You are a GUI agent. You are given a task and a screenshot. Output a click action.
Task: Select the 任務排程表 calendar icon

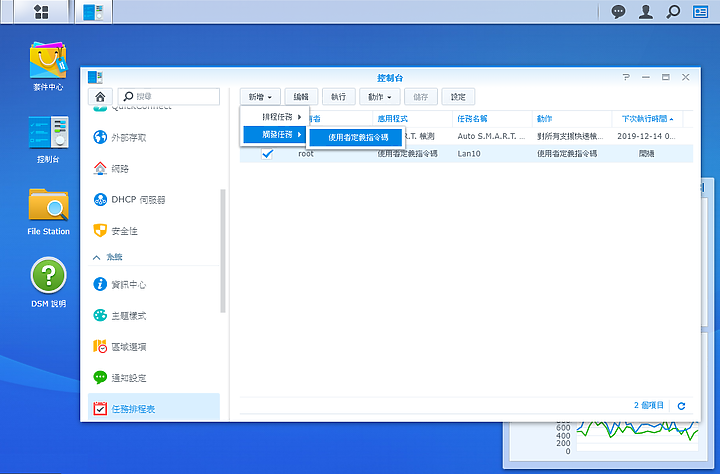coord(100,408)
